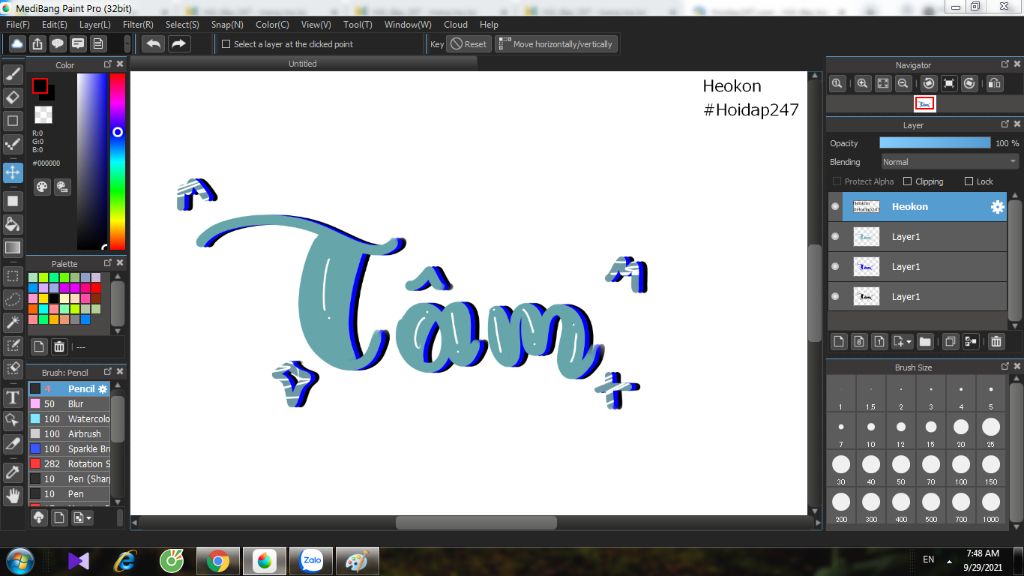The width and height of the screenshot is (1024, 576).
Task: Toggle visibility of bottom Layer1
Action: (835, 296)
